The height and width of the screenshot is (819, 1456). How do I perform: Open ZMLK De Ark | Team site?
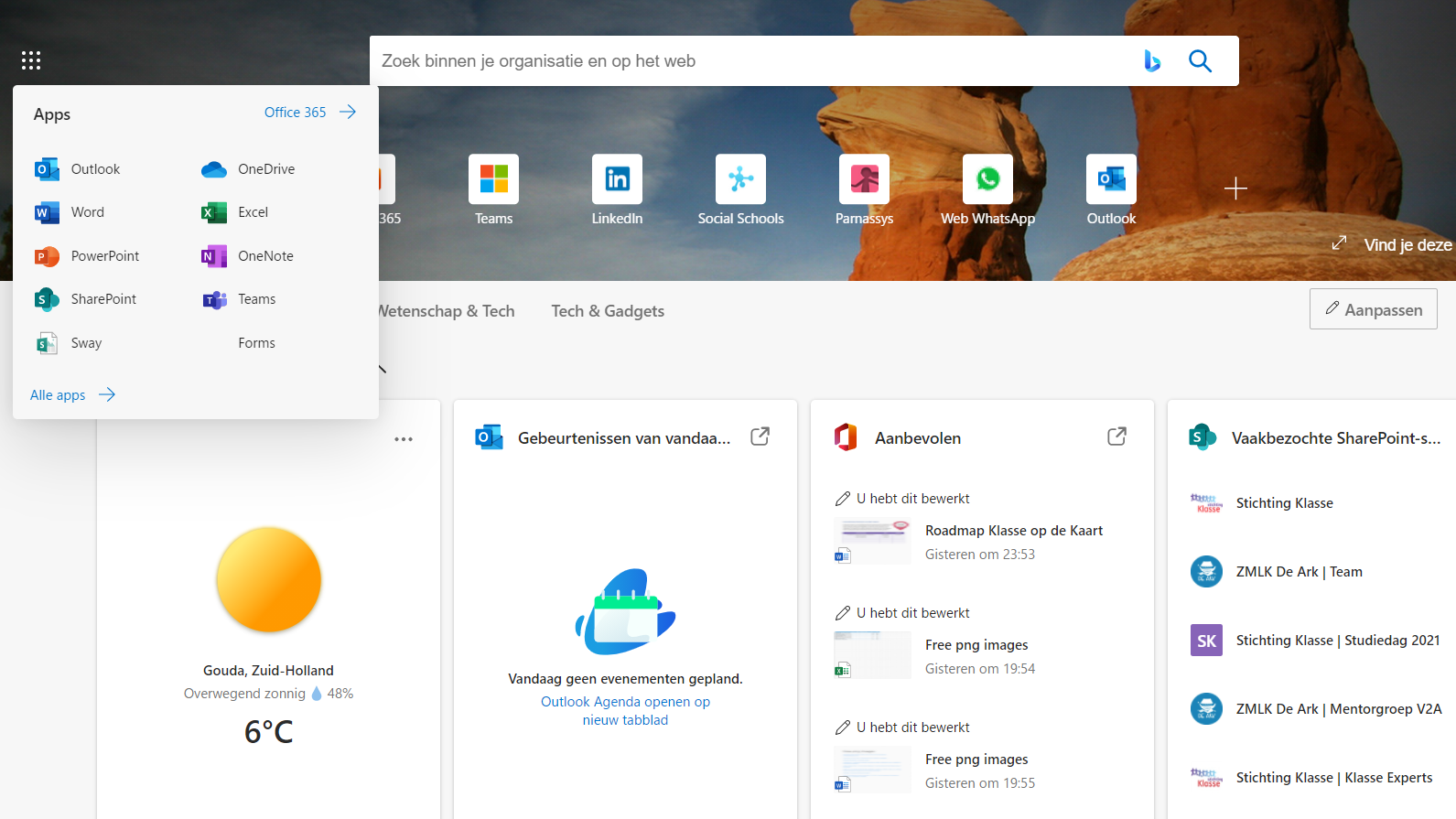click(x=1299, y=572)
